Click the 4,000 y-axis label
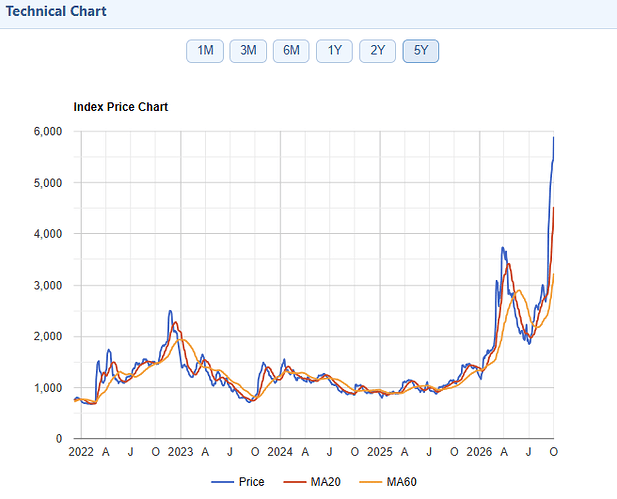The width and height of the screenshot is (617, 499). pyautogui.click(x=48, y=234)
